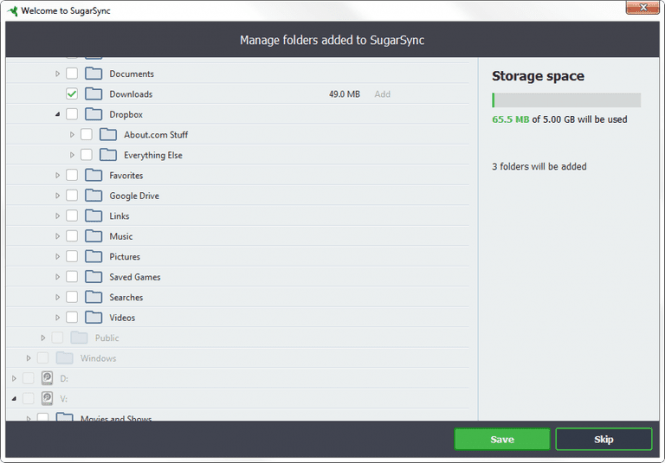Check the Saved Games checkbox
Viewport: 665px width, 463px height.
click(72, 277)
